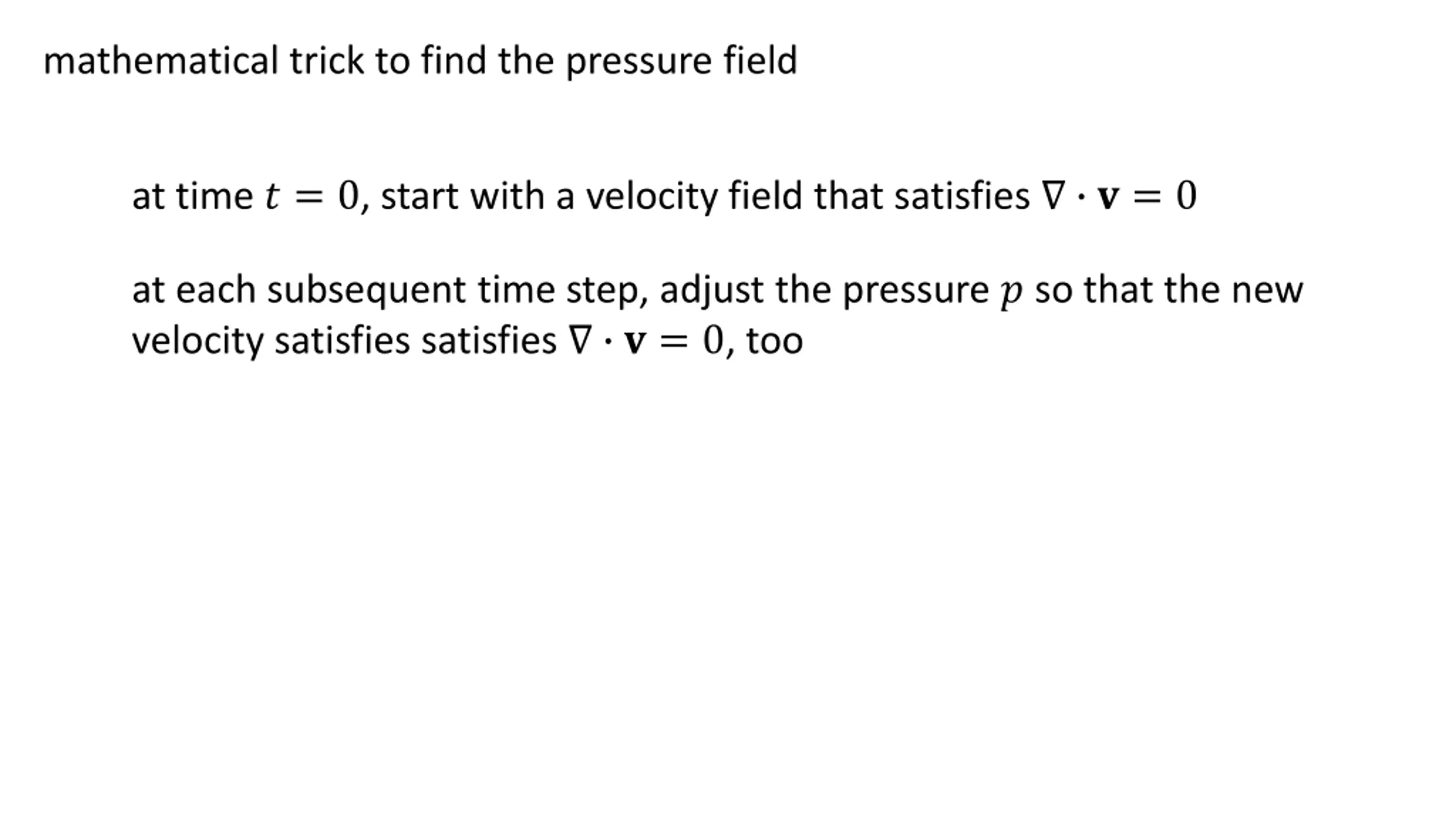Image resolution: width=1456 pixels, height=819 pixels.
Task: Select the word "trick" in the title
Action: click(x=327, y=60)
